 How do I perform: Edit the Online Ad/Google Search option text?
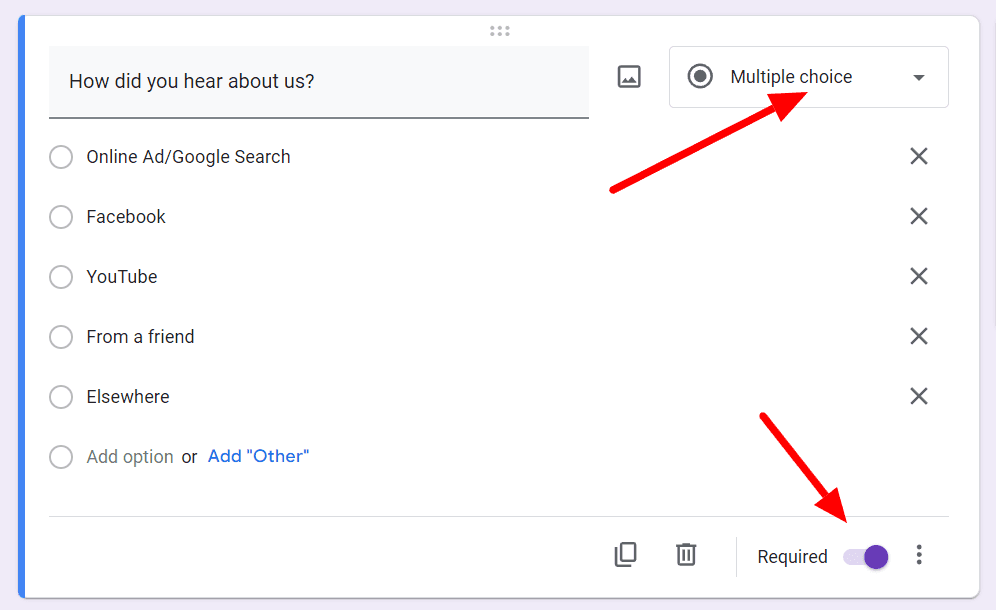[188, 157]
